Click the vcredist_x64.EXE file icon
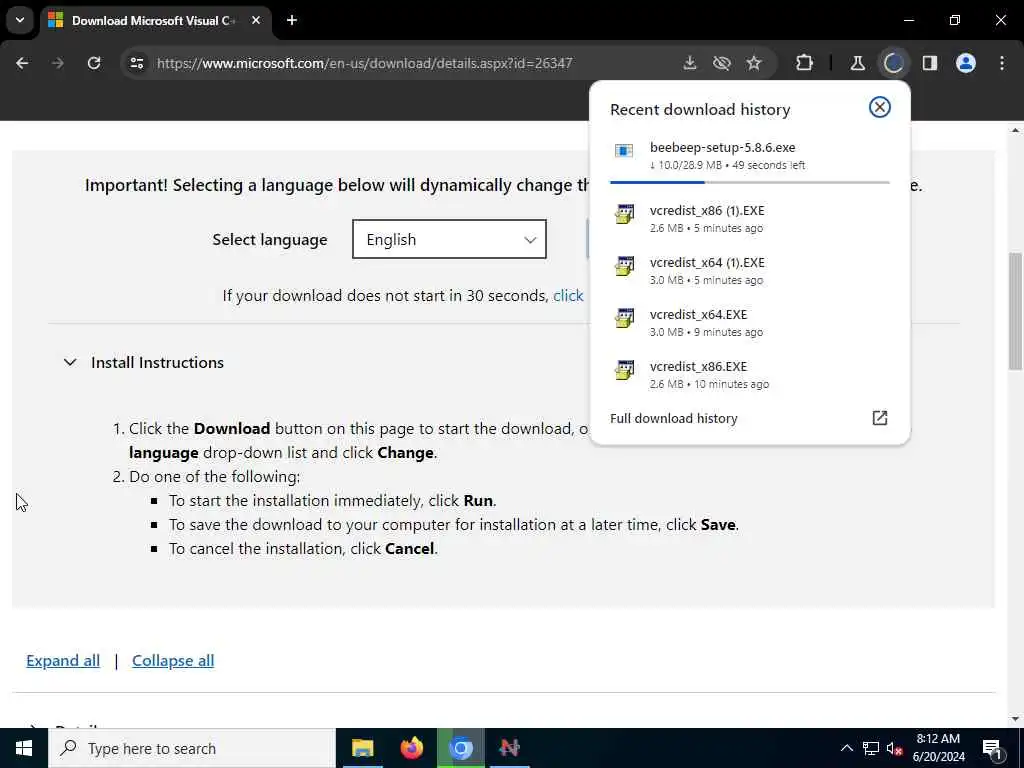 tap(624, 318)
